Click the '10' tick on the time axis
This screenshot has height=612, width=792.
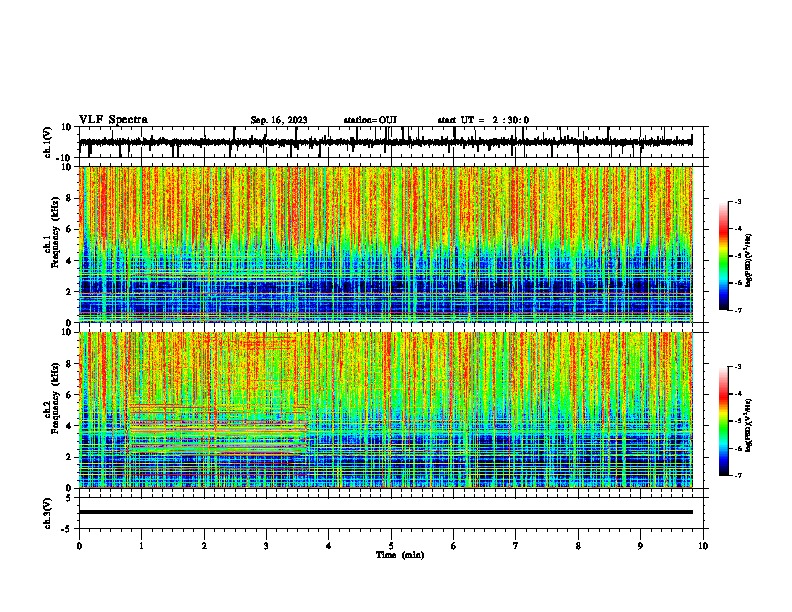point(703,546)
